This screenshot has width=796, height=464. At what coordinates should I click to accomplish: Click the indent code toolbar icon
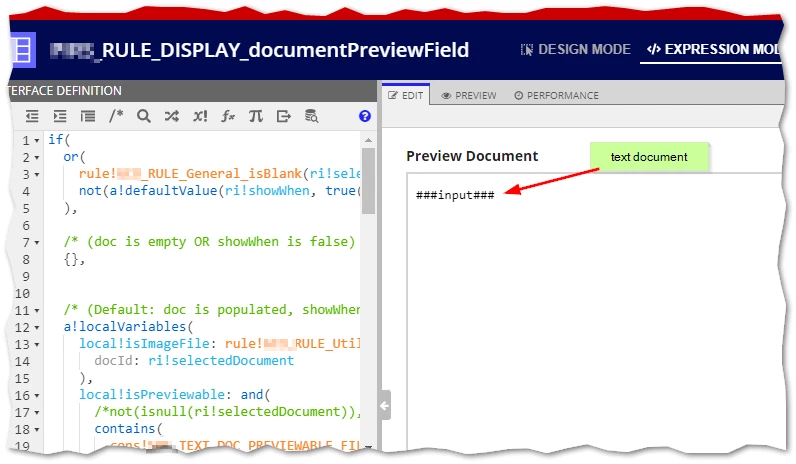click(60, 116)
